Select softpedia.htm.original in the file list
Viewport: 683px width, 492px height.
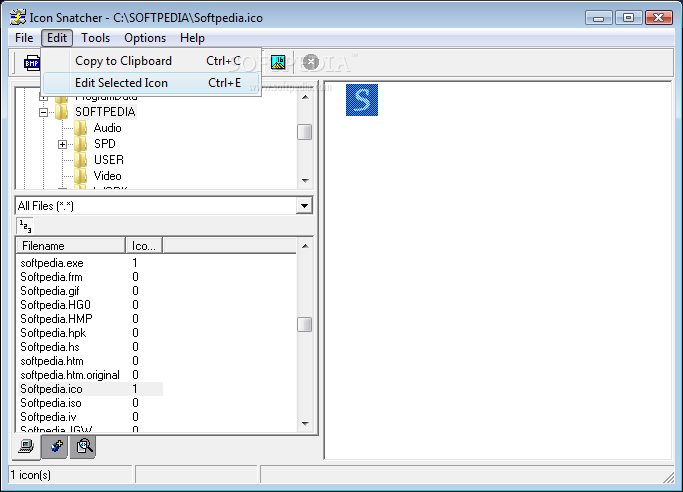(x=70, y=375)
